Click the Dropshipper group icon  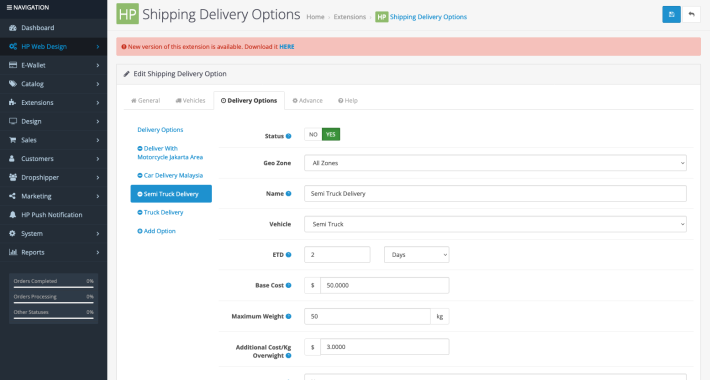[13, 177]
